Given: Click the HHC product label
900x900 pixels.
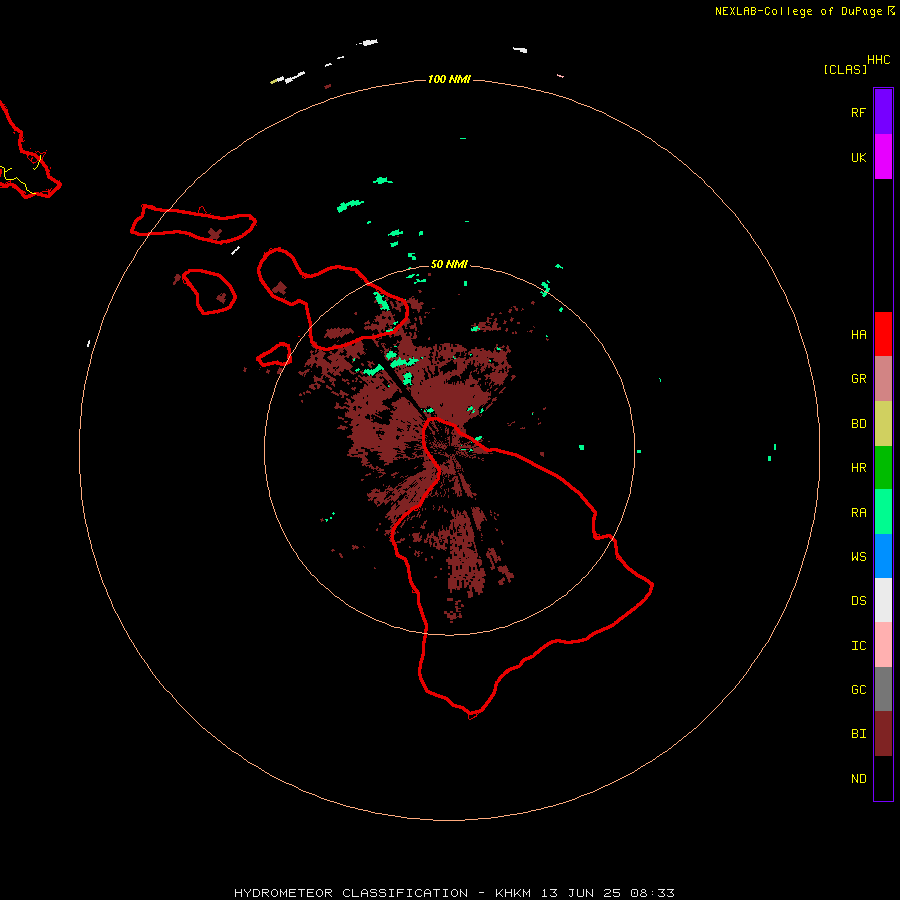Looking at the screenshot, I should 878,60.
